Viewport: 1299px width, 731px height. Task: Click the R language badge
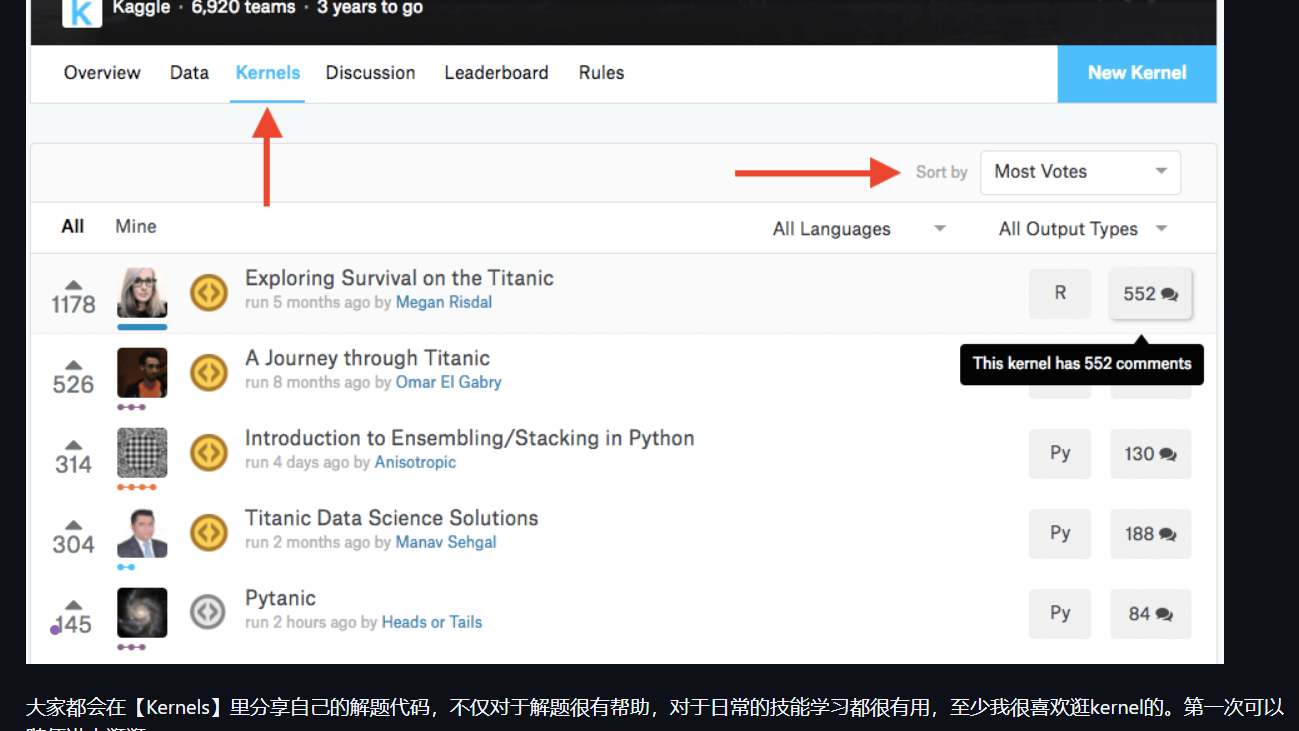point(1060,294)
